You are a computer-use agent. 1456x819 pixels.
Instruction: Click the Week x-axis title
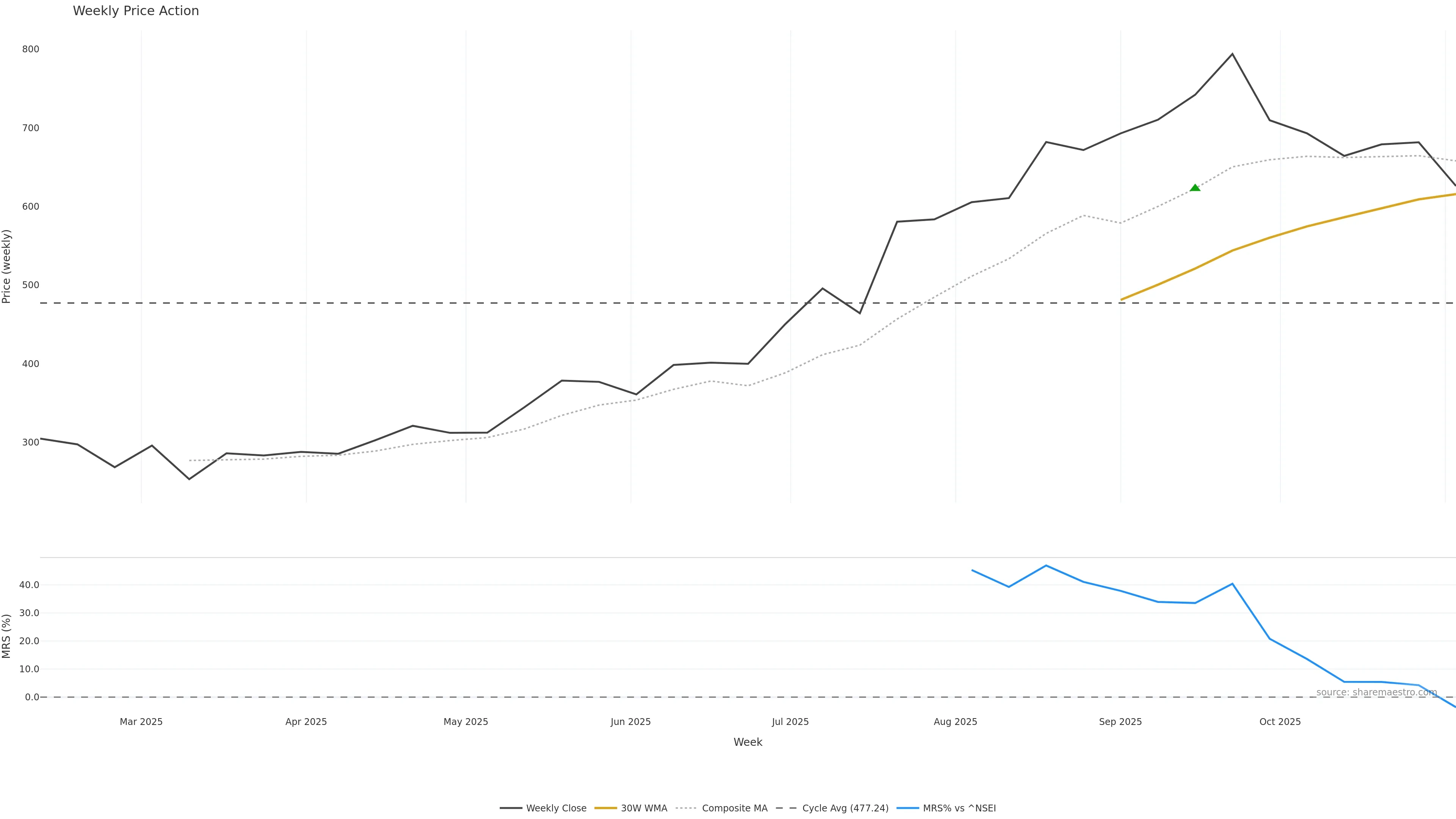748,742
